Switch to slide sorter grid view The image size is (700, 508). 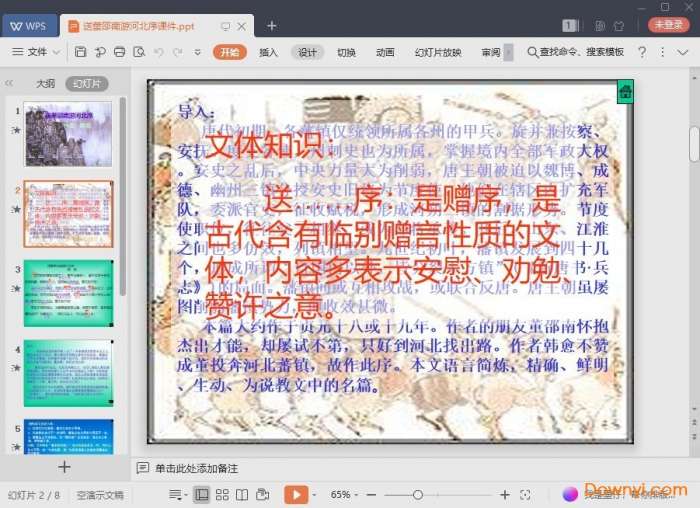tap(222, 494)
